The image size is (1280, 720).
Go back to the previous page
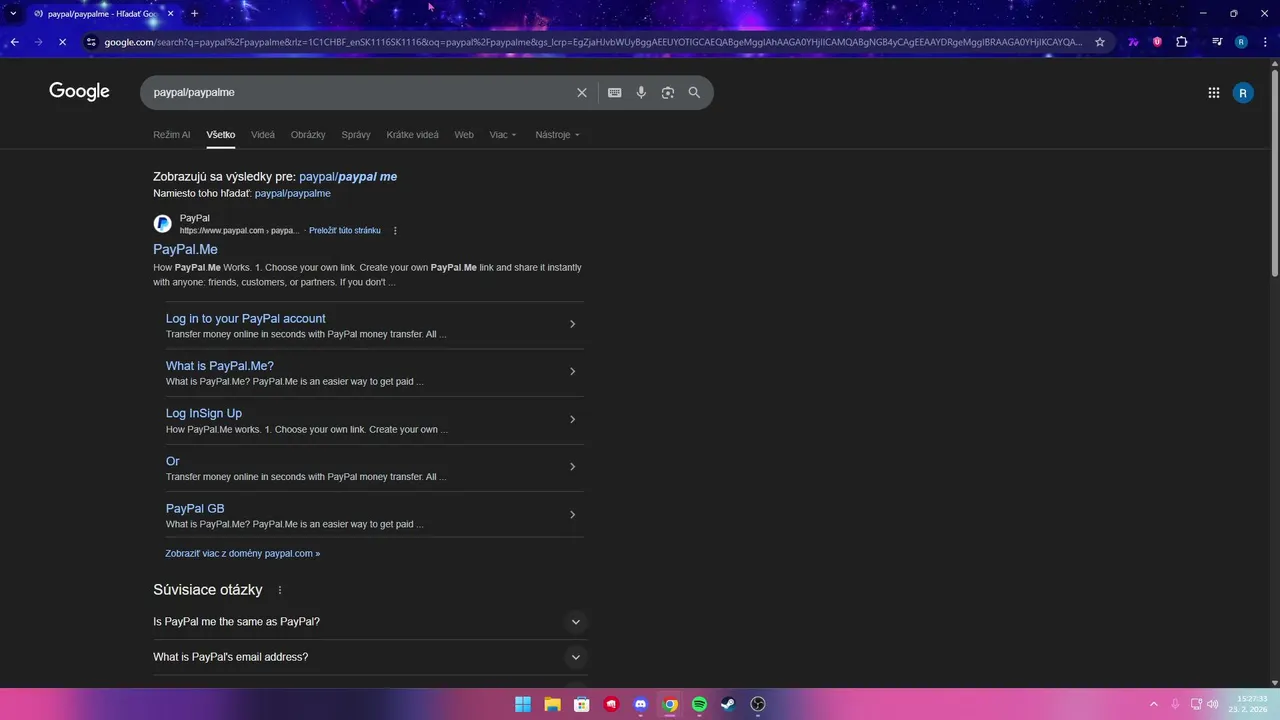coord(14,42)
